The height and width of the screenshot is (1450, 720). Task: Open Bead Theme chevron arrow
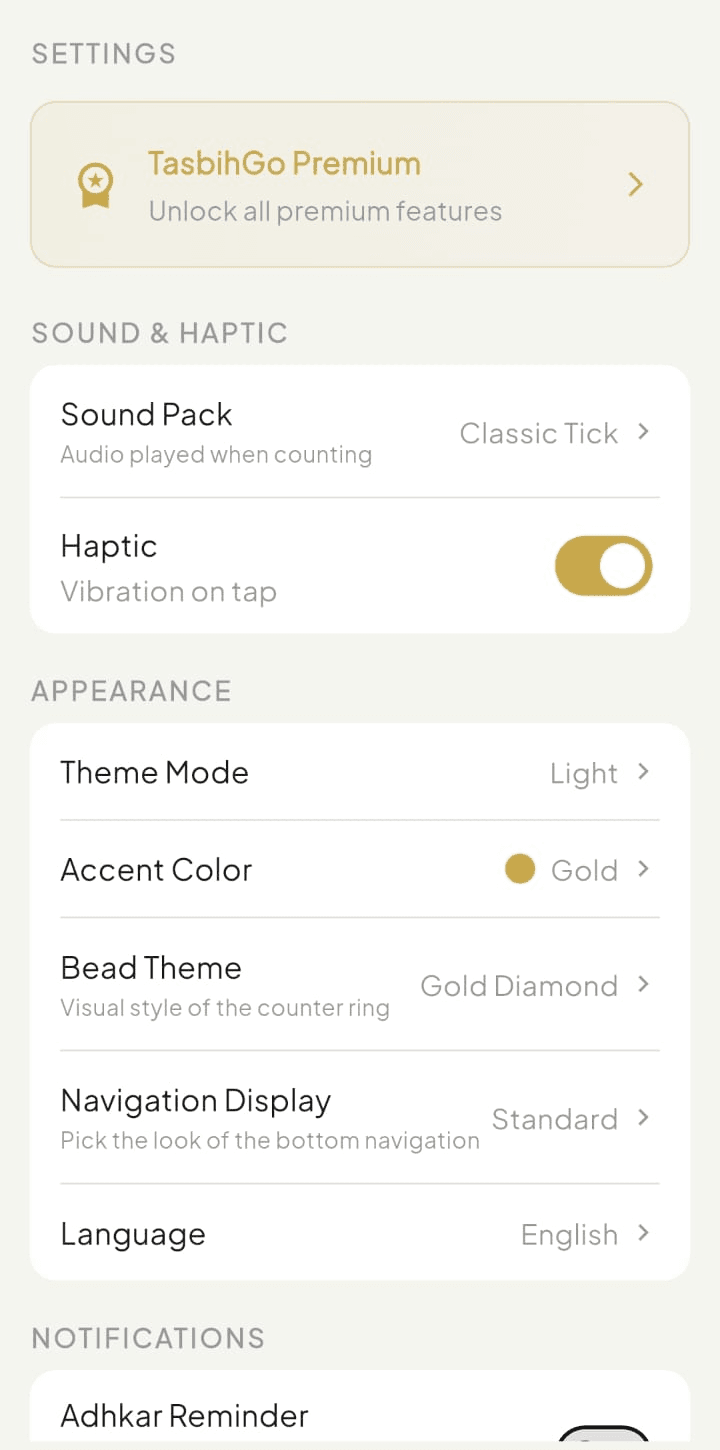[643, 985]
